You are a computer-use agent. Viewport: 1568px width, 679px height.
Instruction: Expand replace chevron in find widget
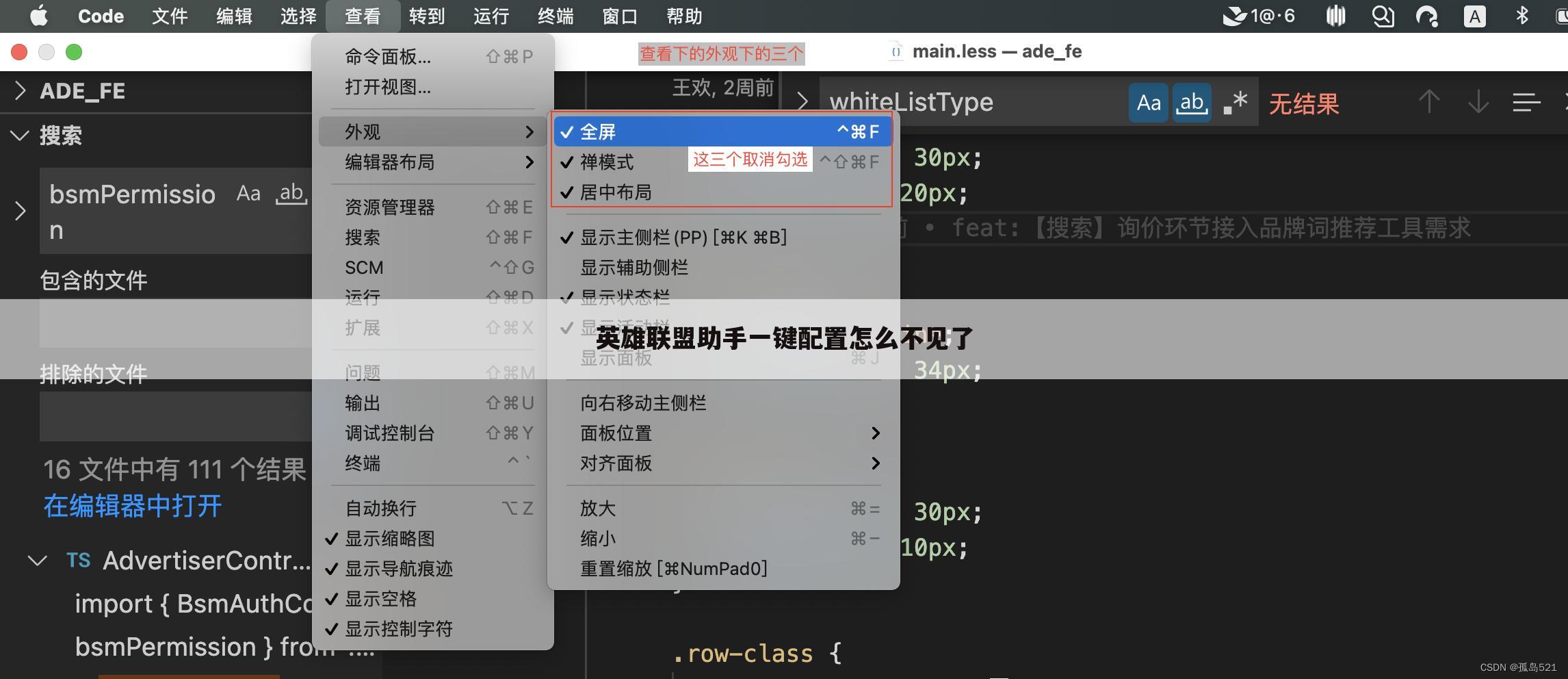click(x=802, y=102)
